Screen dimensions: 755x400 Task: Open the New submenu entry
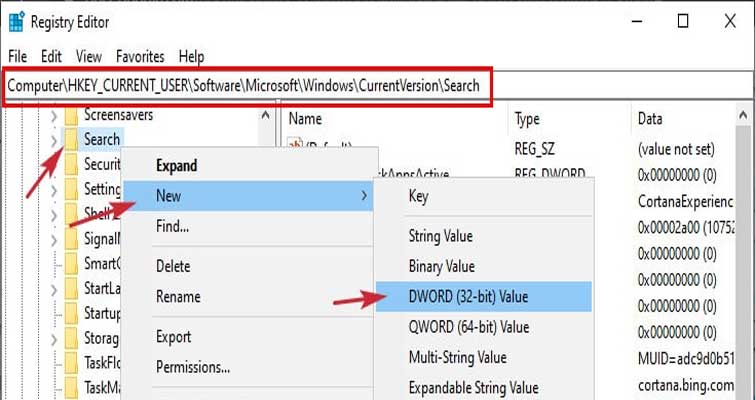pos(247,196)
